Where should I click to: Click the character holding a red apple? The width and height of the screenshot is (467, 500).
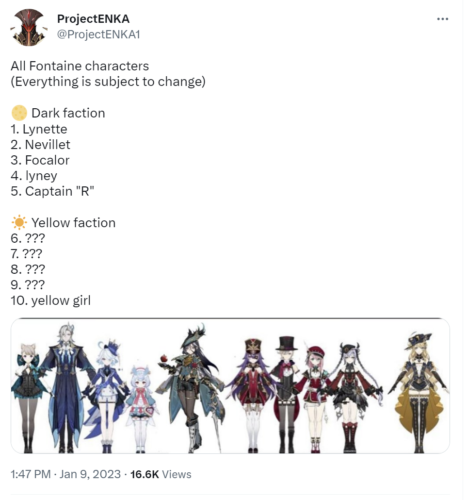192,388
